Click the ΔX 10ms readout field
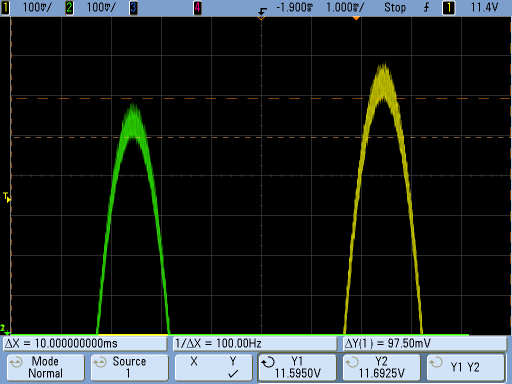The image size is (512, 384). (85, 344)
